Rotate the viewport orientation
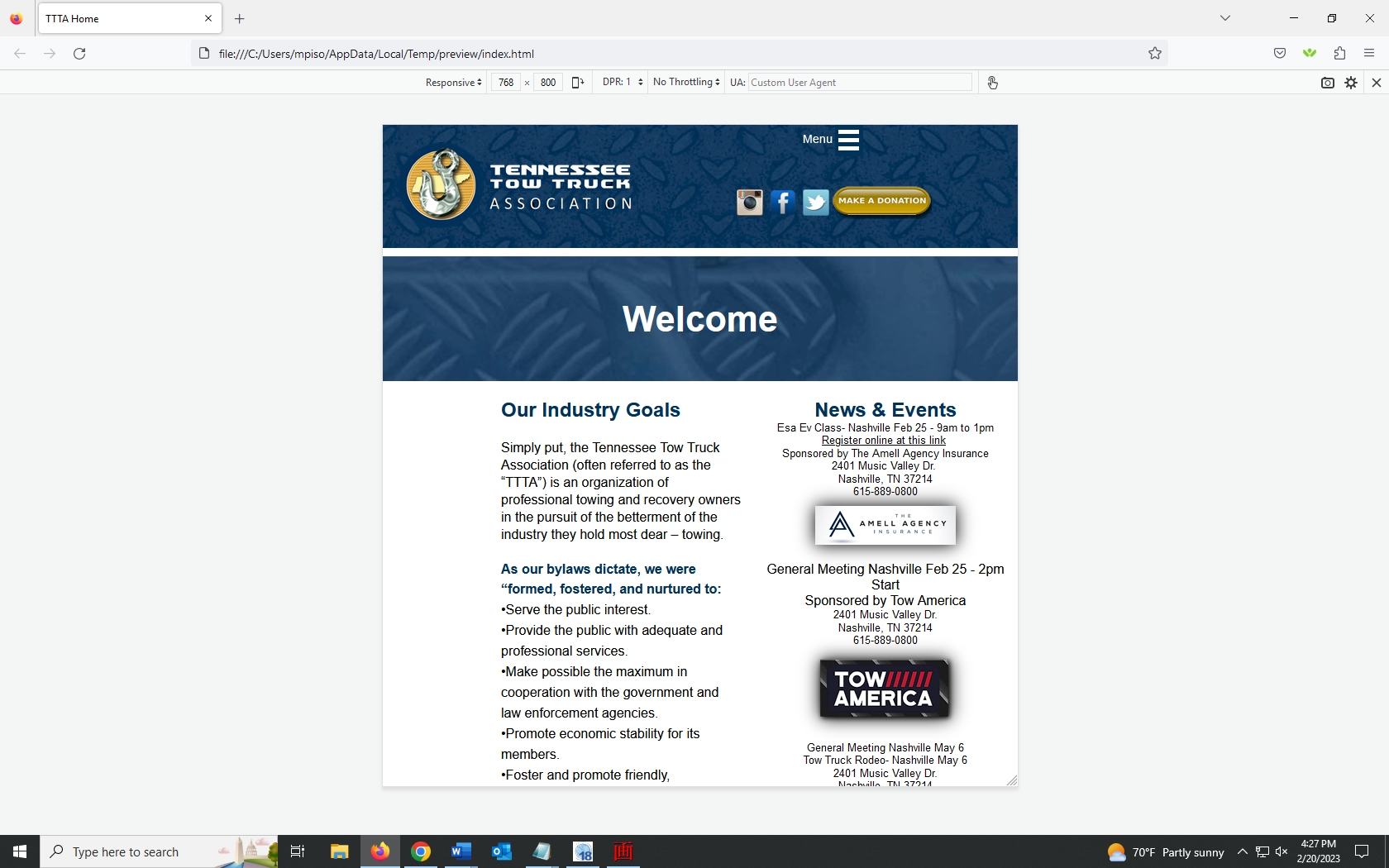This screenshot has width=1389, height=868. [x=578, y=83]
